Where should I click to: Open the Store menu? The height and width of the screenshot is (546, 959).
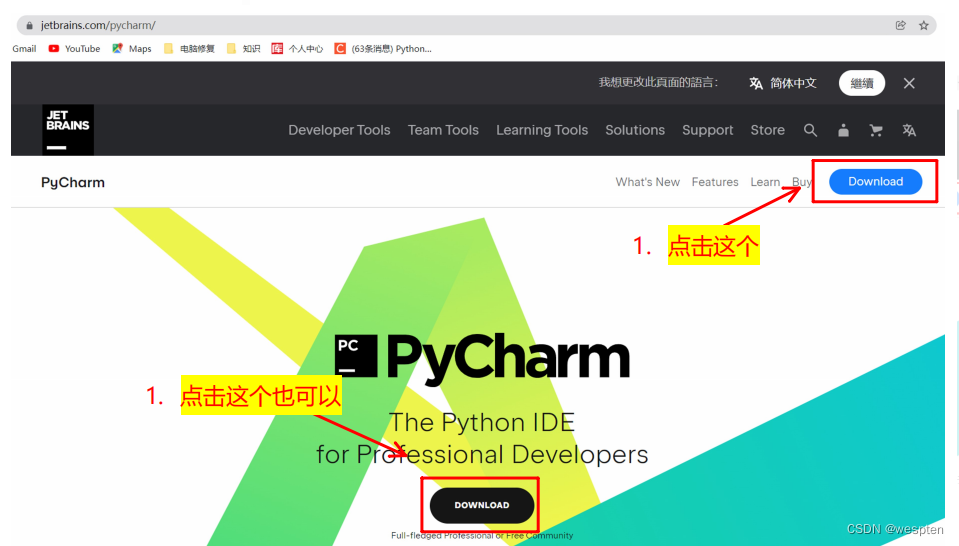[768, 130]
